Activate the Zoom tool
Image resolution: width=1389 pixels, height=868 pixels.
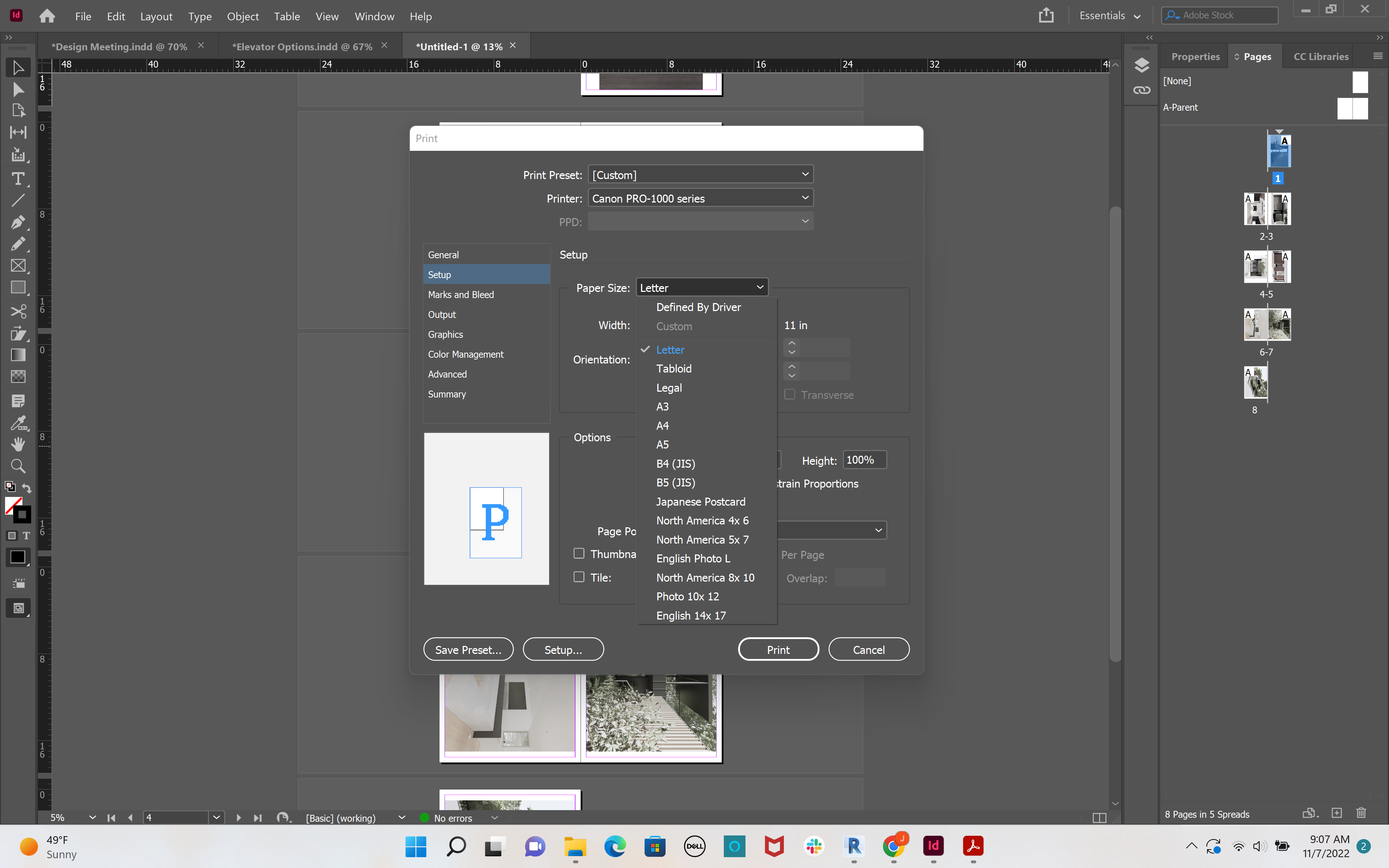pos(18,466)
